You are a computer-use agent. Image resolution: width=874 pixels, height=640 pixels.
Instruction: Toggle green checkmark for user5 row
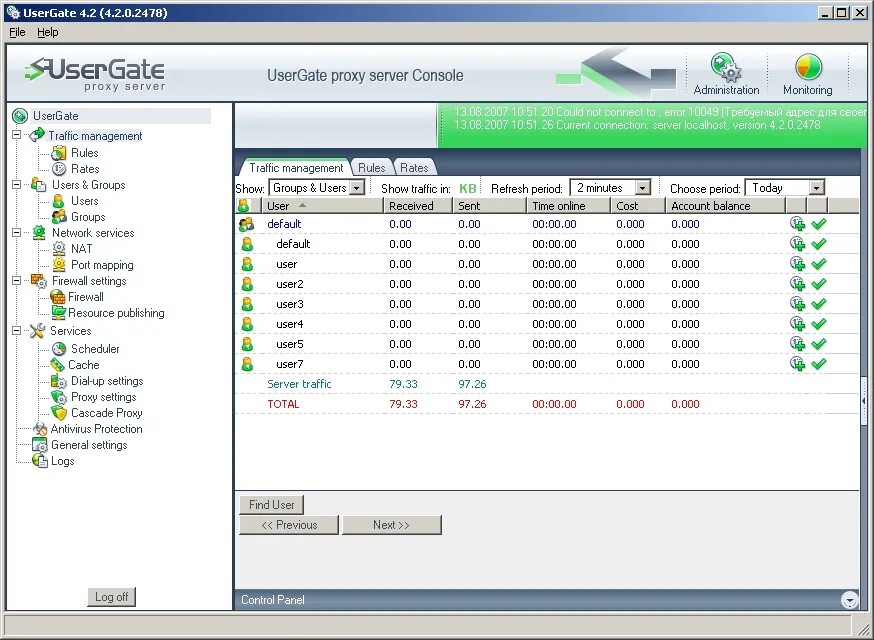point(818,345)
